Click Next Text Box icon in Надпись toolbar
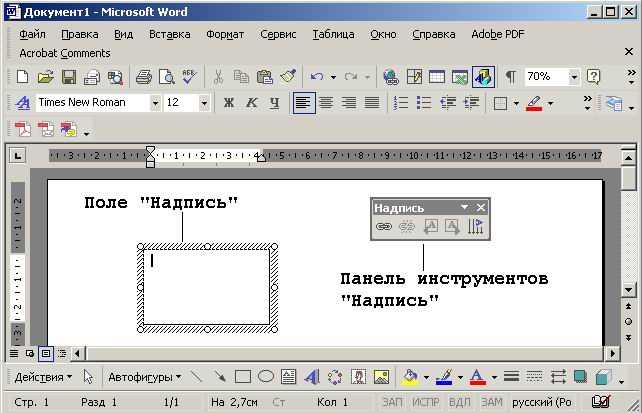 452,226
